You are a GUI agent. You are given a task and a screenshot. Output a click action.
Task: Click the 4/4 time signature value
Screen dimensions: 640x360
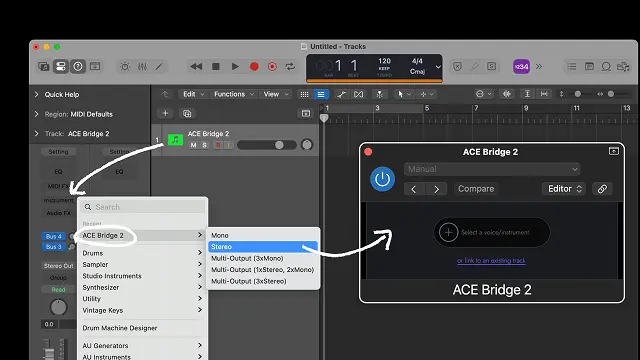[x=417, y=61]
